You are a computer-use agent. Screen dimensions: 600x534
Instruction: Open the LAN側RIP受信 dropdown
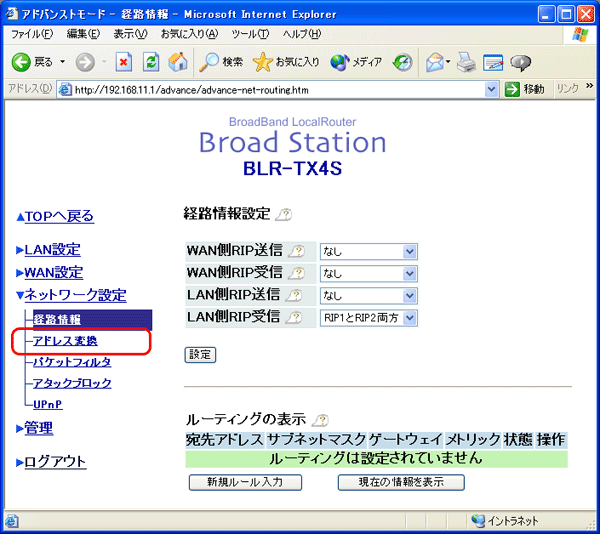[x=368, y=318]
